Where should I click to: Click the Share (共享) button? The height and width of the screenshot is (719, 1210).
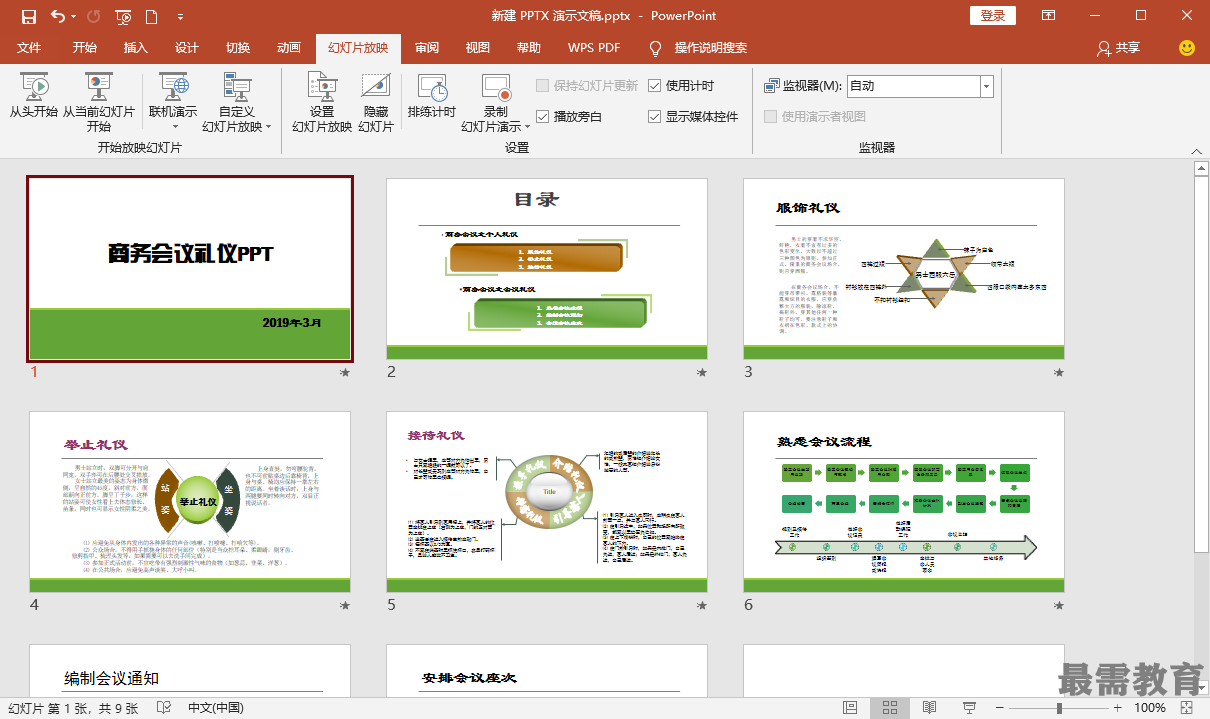(x=1119, y=48)
